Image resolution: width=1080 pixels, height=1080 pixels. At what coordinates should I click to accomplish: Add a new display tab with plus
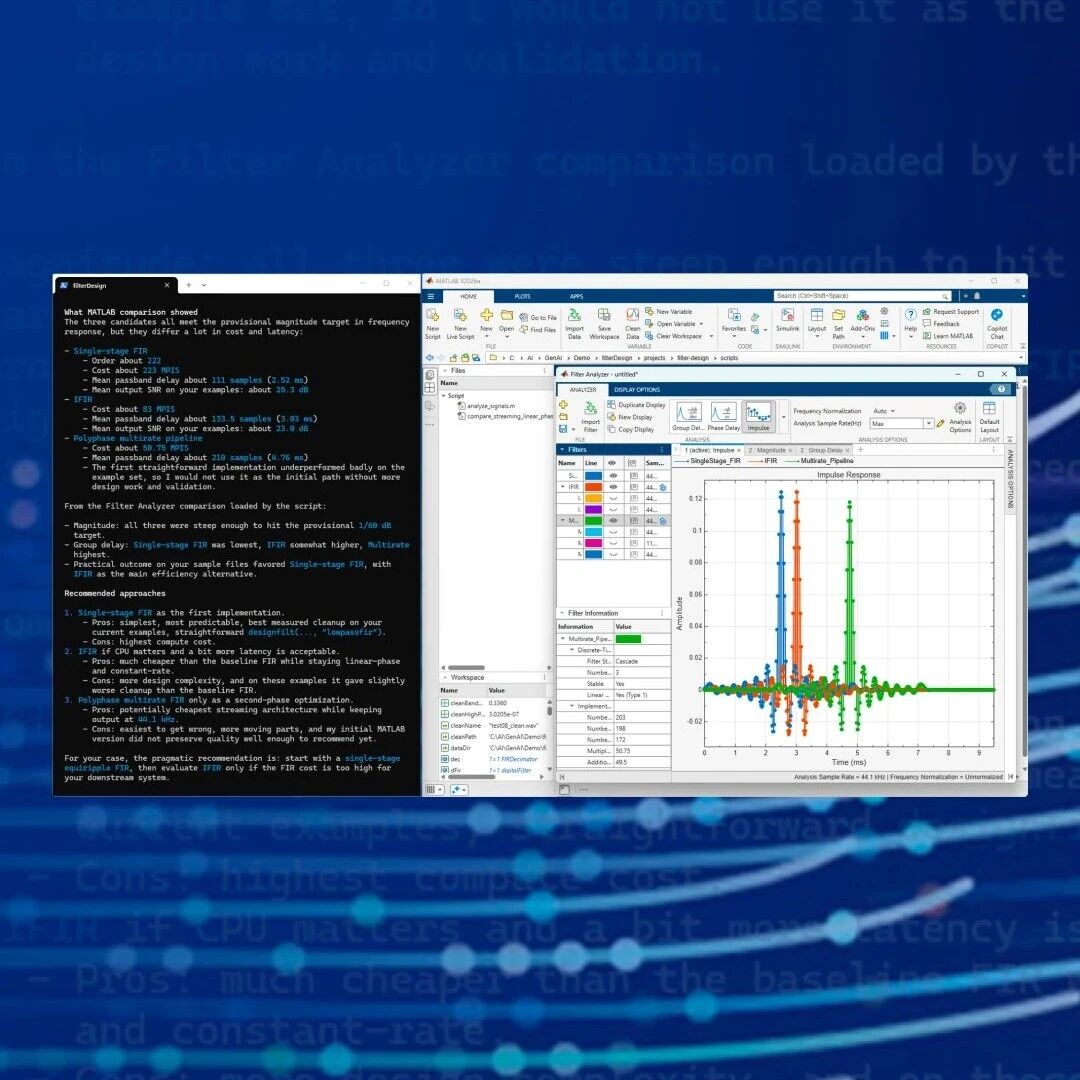point(860,450)
